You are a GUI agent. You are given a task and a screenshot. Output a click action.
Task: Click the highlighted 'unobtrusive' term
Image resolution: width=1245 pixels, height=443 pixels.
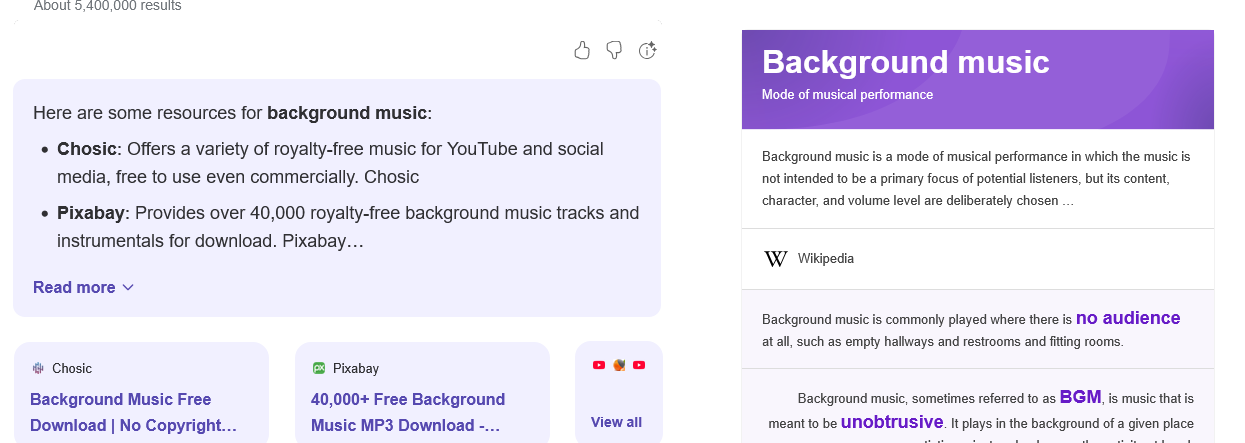pos(892,421)
